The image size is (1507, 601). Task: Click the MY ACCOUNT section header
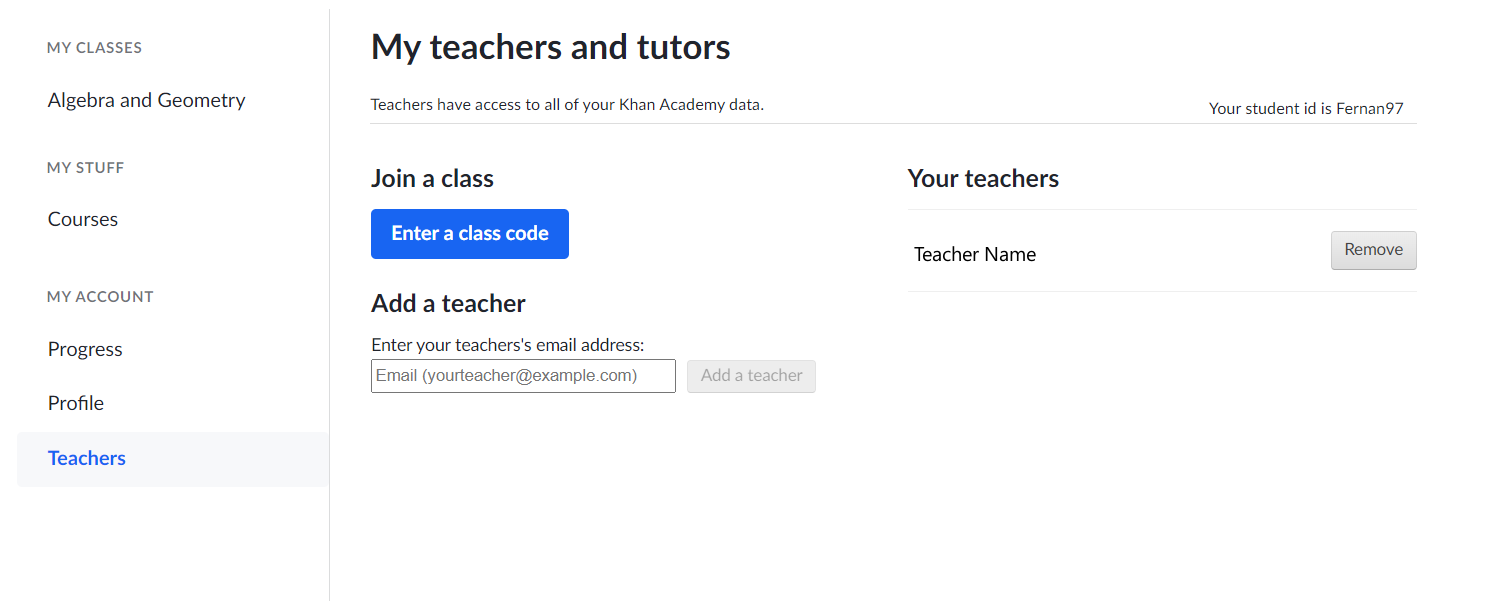tap(100, 297)
